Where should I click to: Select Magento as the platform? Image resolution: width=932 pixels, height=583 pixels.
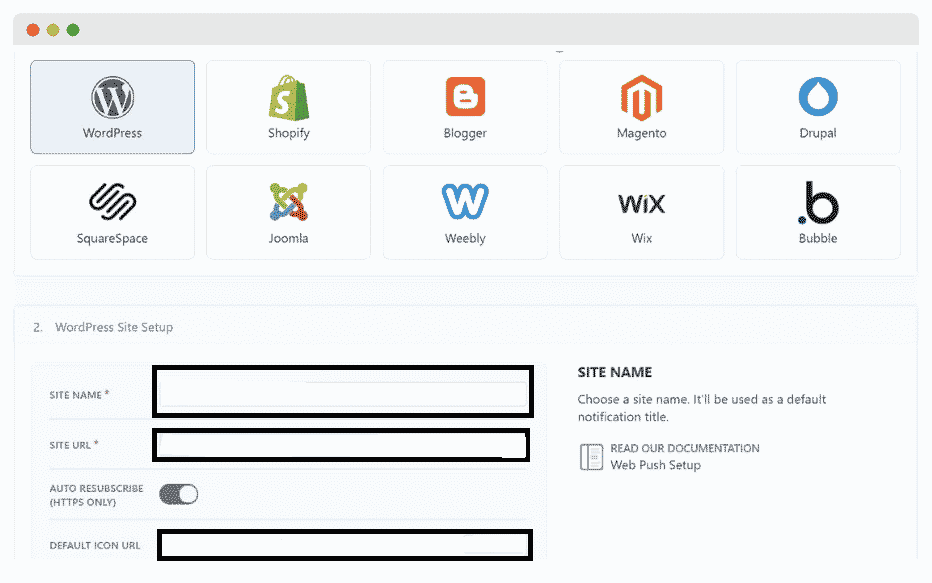(641, 107)
